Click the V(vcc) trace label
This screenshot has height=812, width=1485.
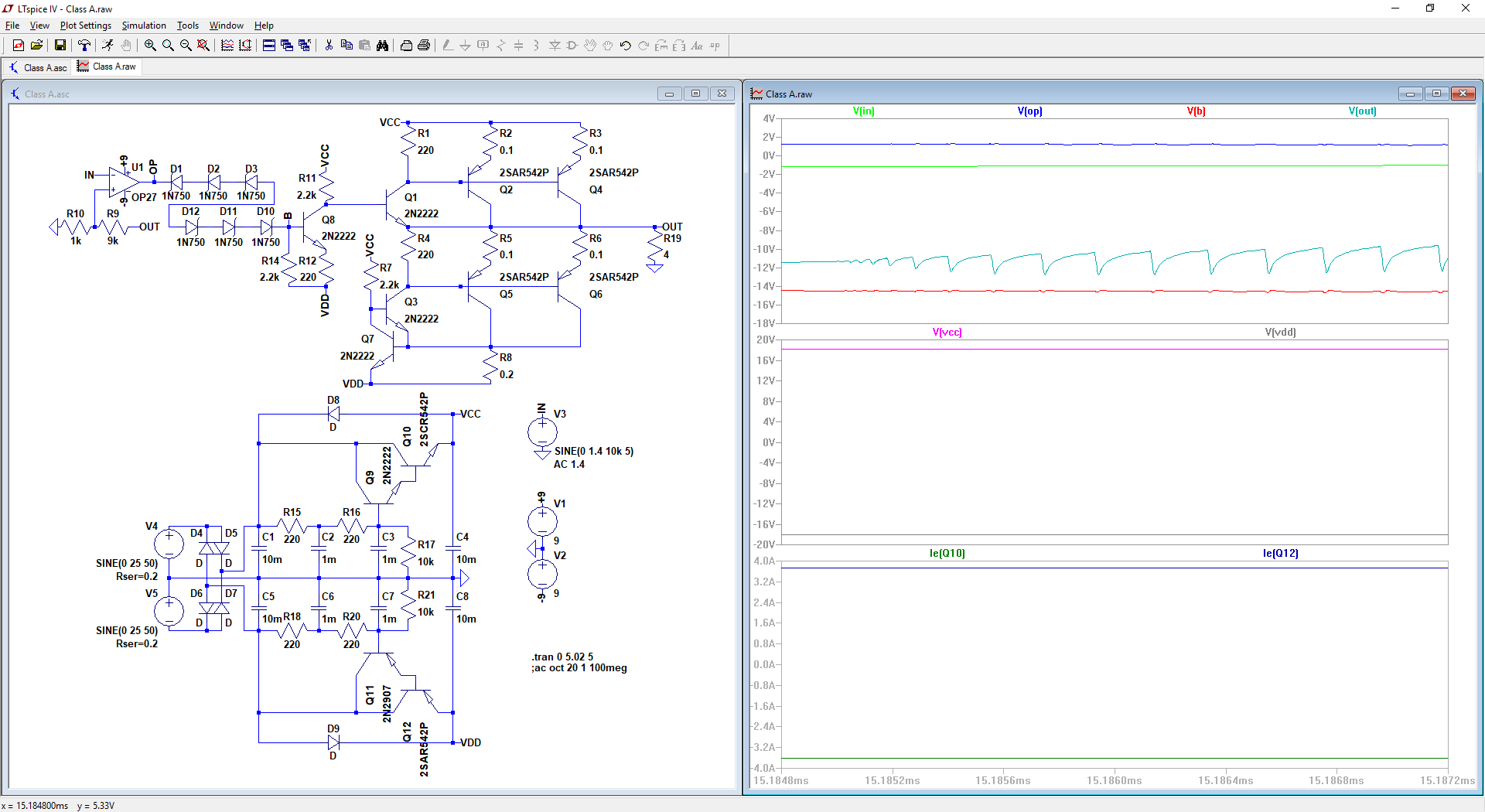tap(947, 333)
